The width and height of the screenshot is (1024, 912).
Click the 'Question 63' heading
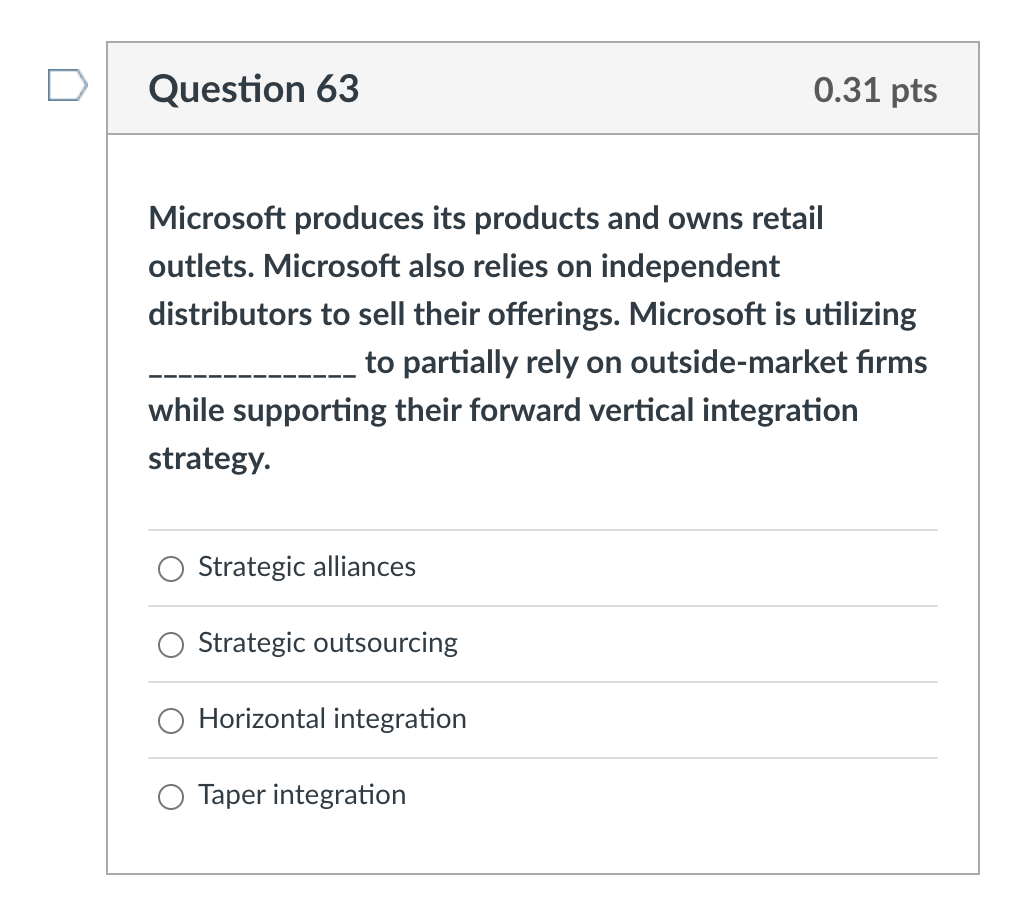(x=254, y=90)
